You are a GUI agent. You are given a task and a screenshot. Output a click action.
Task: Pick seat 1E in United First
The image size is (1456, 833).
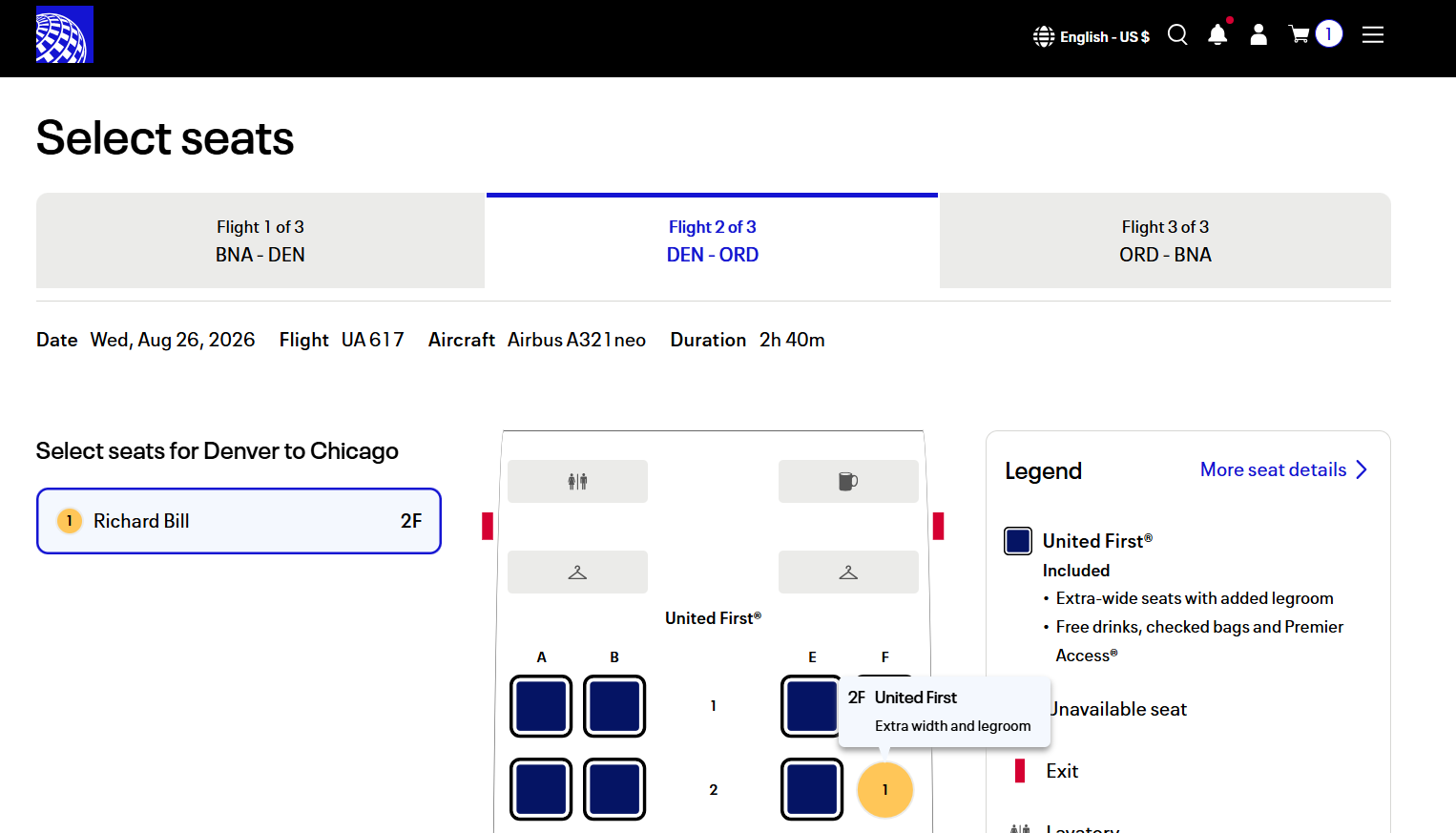(x=810, y=706)
